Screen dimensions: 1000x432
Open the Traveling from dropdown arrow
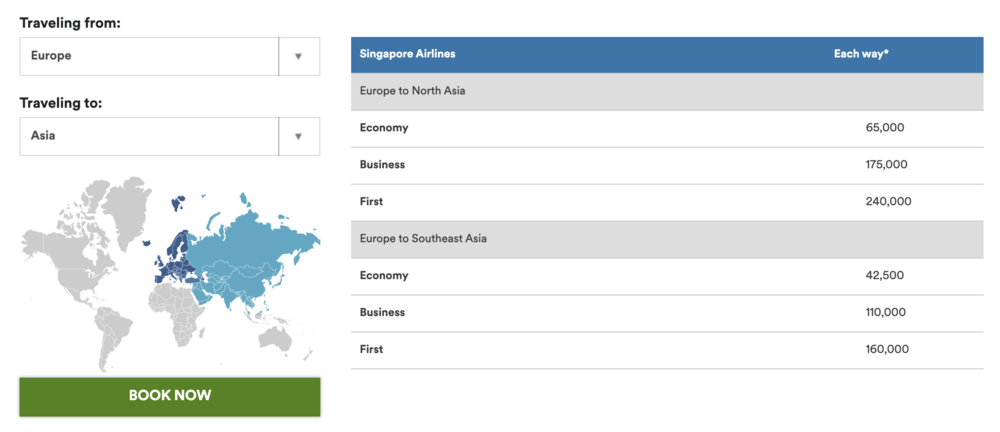click(298, 56)
